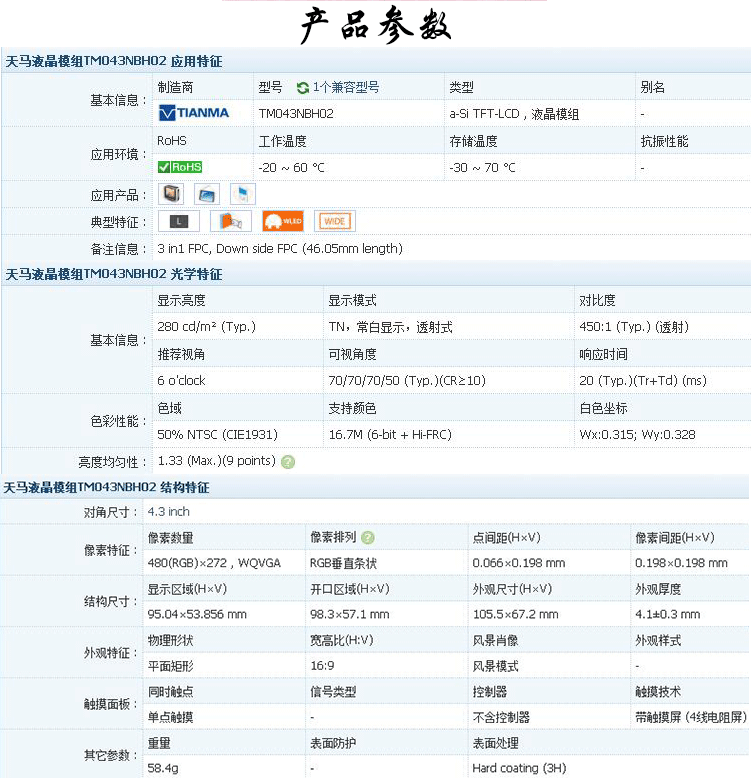Click the 单点触摸 touch points value
Viewport: 754px width, 778px height.
(171, 717)
